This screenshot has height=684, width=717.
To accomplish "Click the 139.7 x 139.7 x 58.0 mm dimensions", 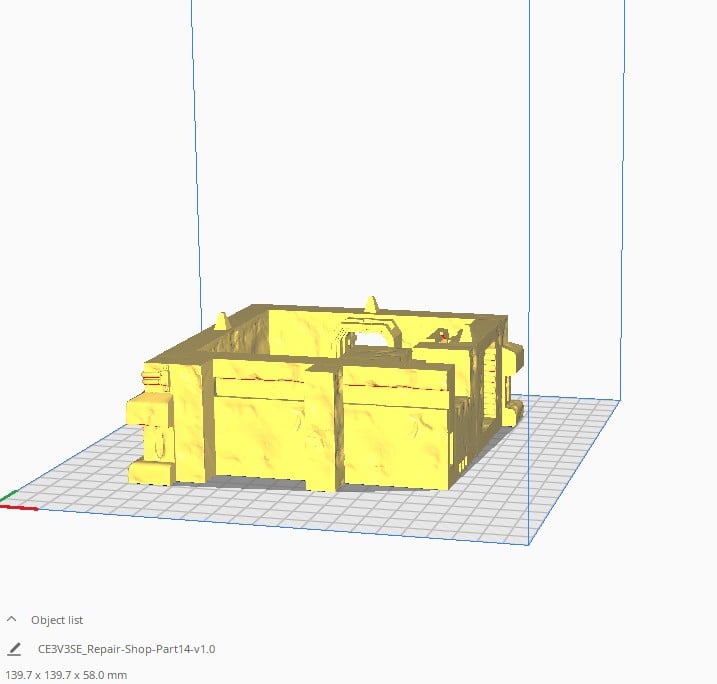I will [67, 675].
